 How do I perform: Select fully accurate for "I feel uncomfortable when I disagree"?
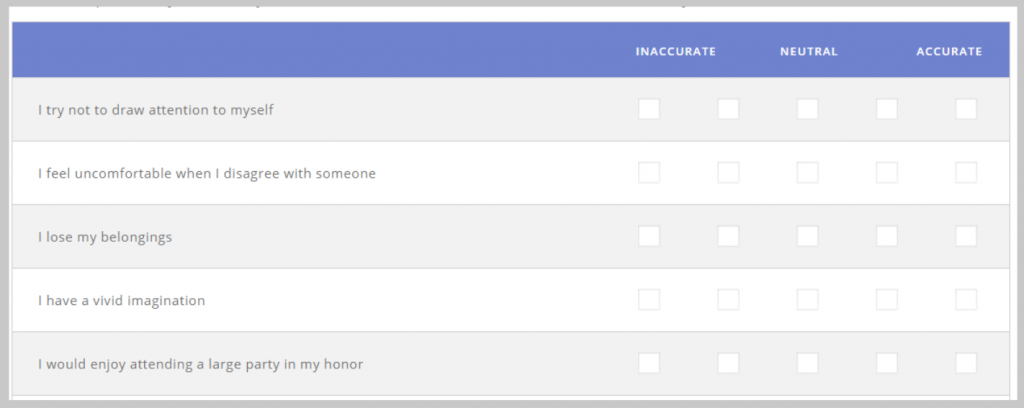(966, 172)
